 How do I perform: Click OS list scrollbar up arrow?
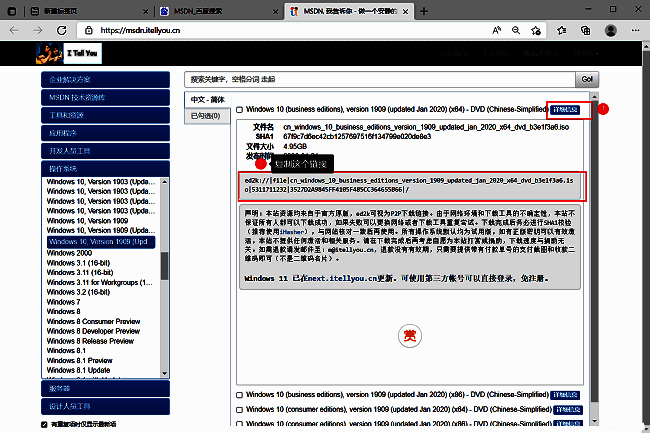coord(165,182)
